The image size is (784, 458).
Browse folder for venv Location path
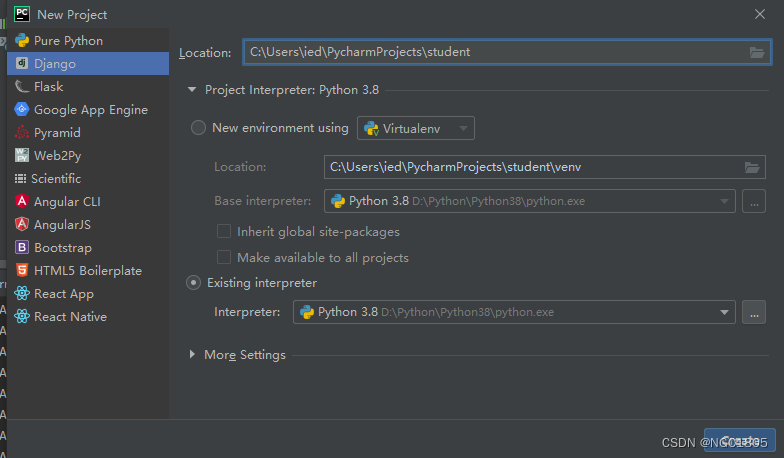pyautogui.click(x=752, y=167)
